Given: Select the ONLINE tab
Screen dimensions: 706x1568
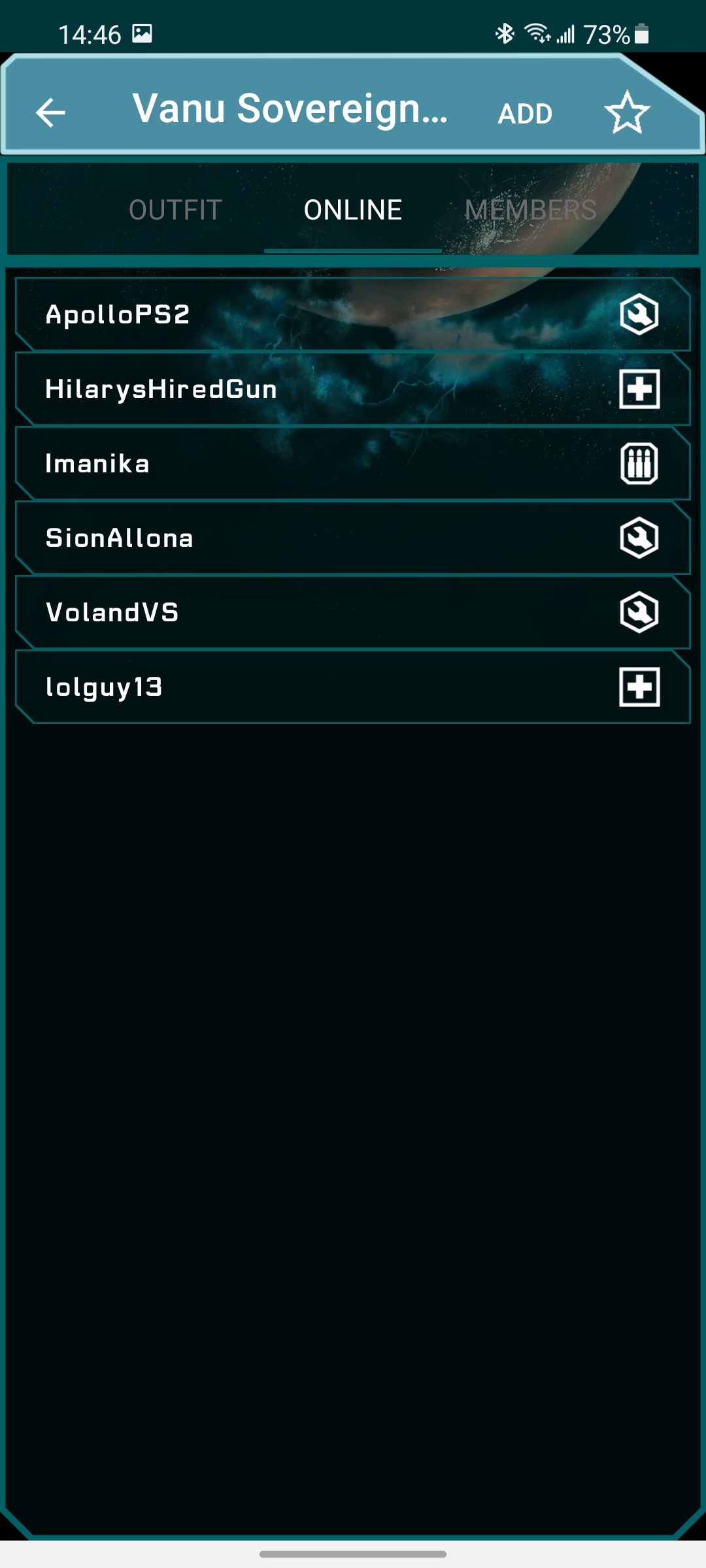Looking at the screenshot, I should tap(353, 210).
